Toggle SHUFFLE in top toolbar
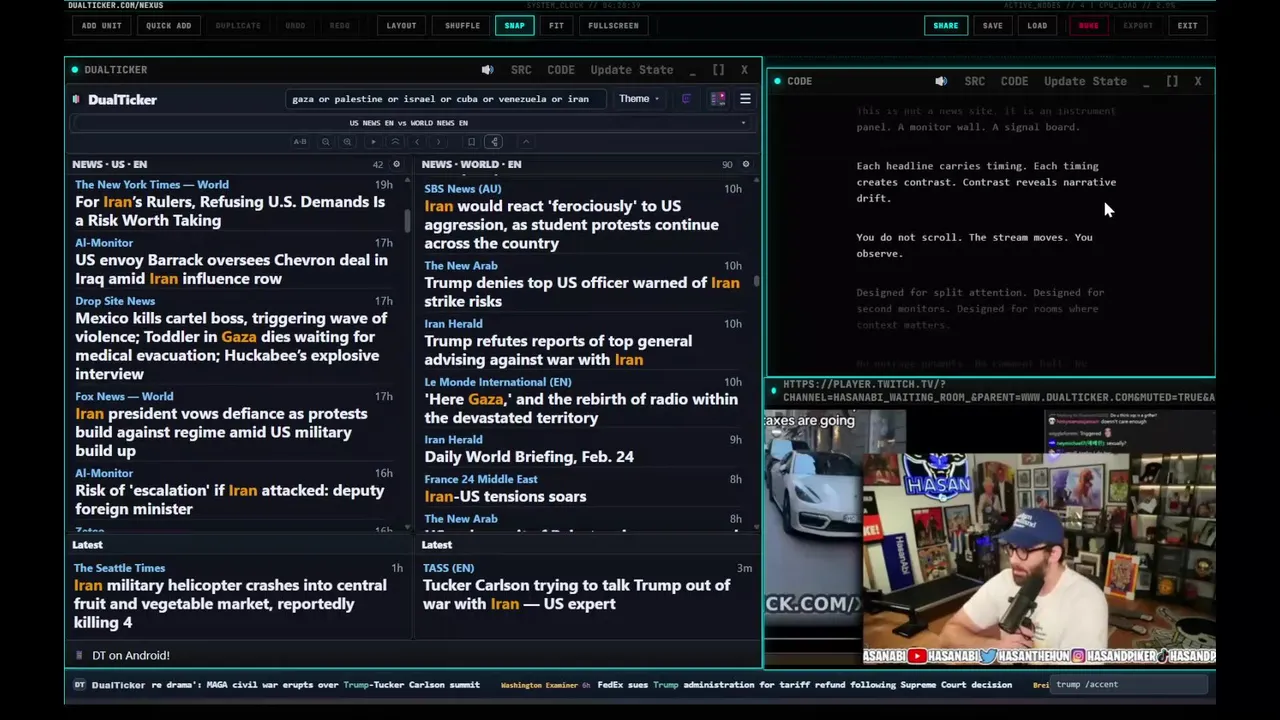Screen dimensions: 1280x720 462,25
